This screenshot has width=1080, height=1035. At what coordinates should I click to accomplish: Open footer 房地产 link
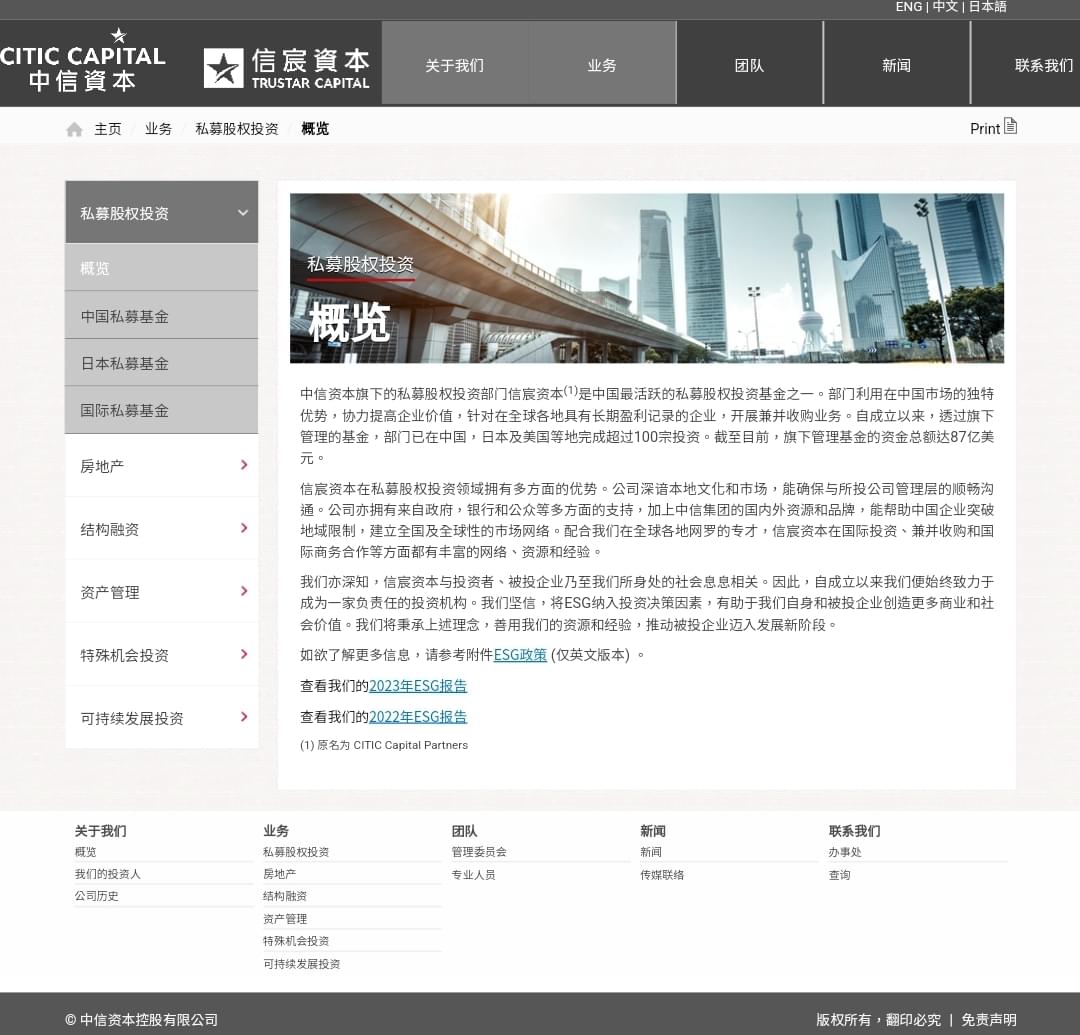click(280, 874)
